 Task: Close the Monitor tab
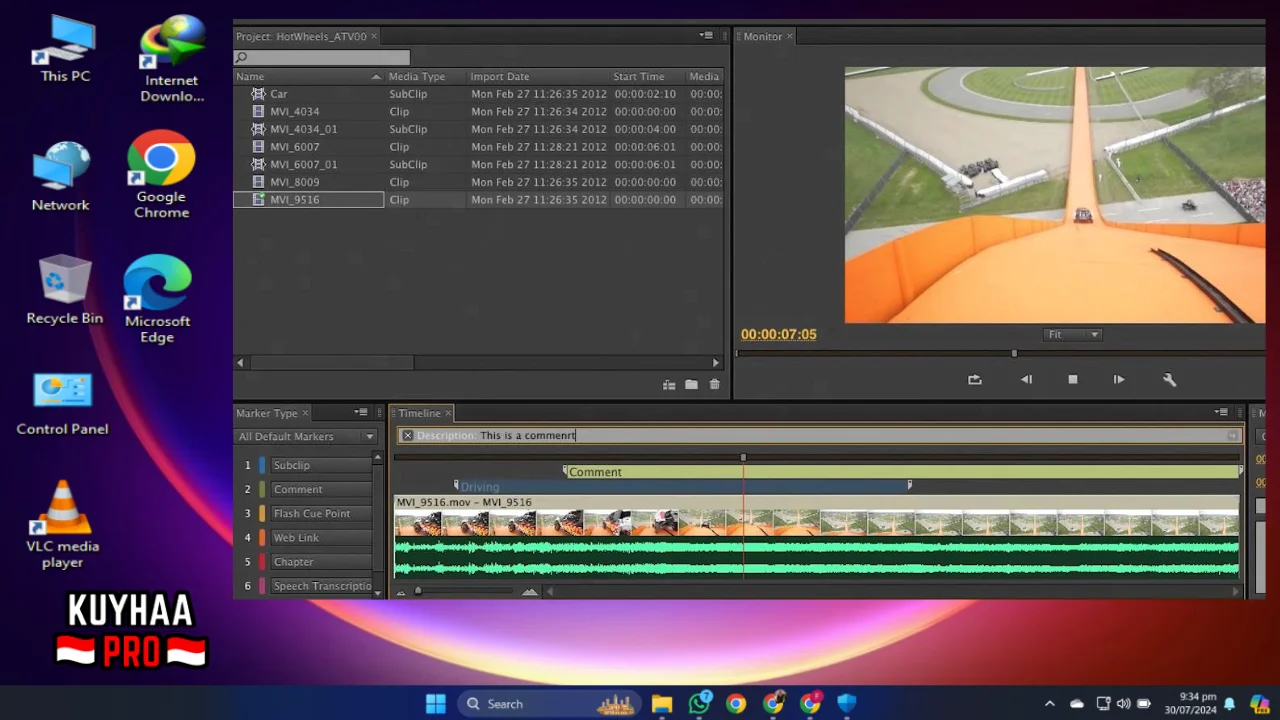pos(789,36)
